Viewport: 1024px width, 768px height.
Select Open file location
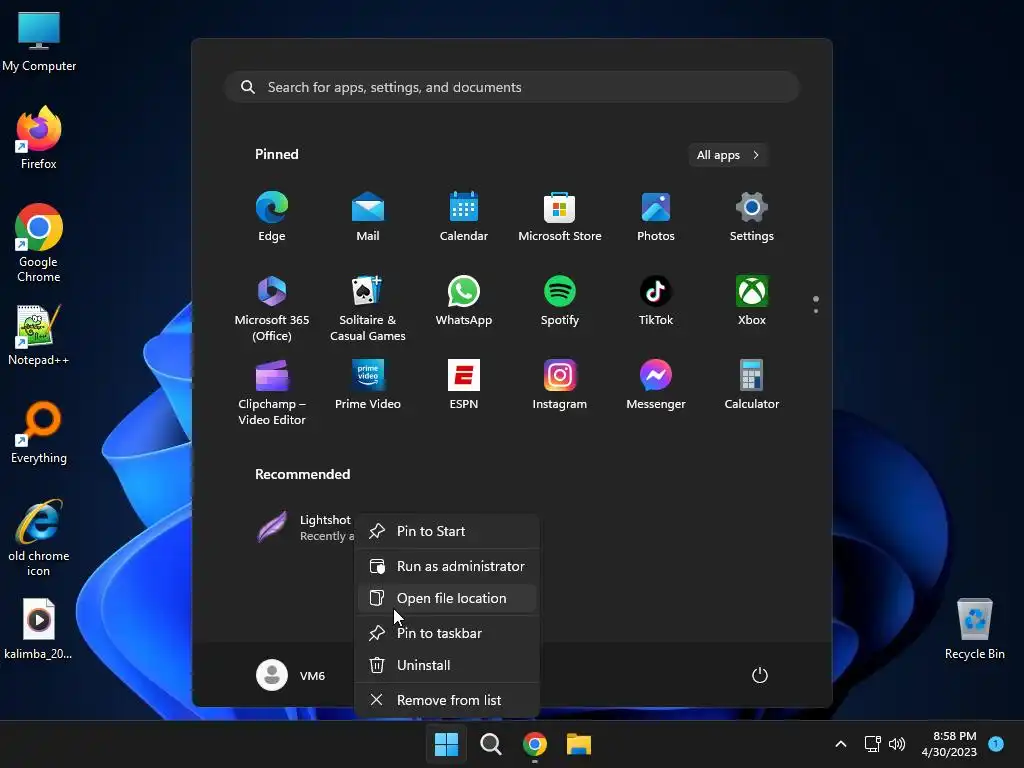coord(447,598)
